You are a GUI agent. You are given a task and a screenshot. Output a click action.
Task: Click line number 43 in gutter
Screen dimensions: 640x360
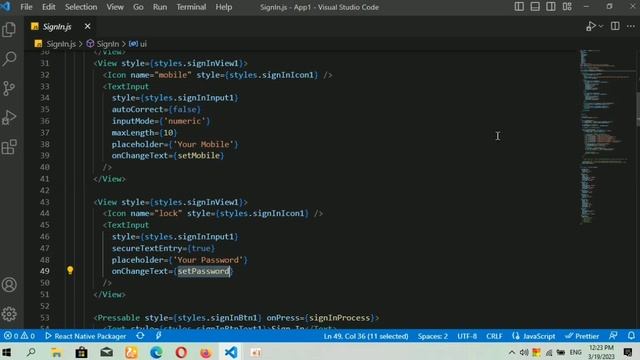[x=44, y=202]
